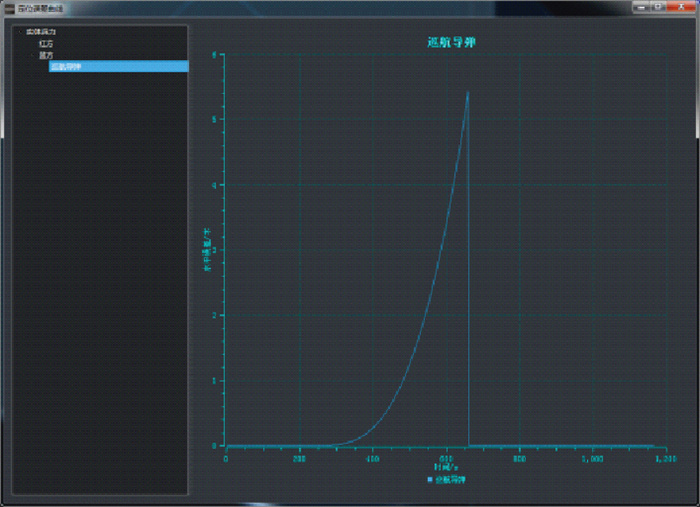Collapse the 实体兵力 root tree node
The height and width of the screenshot is (507, 700).
pyautogui.click(x=20, y=33)
